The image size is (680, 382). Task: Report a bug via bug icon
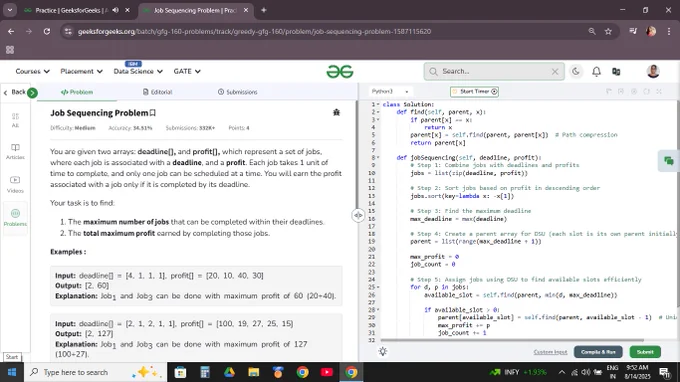tap(336, 112)
